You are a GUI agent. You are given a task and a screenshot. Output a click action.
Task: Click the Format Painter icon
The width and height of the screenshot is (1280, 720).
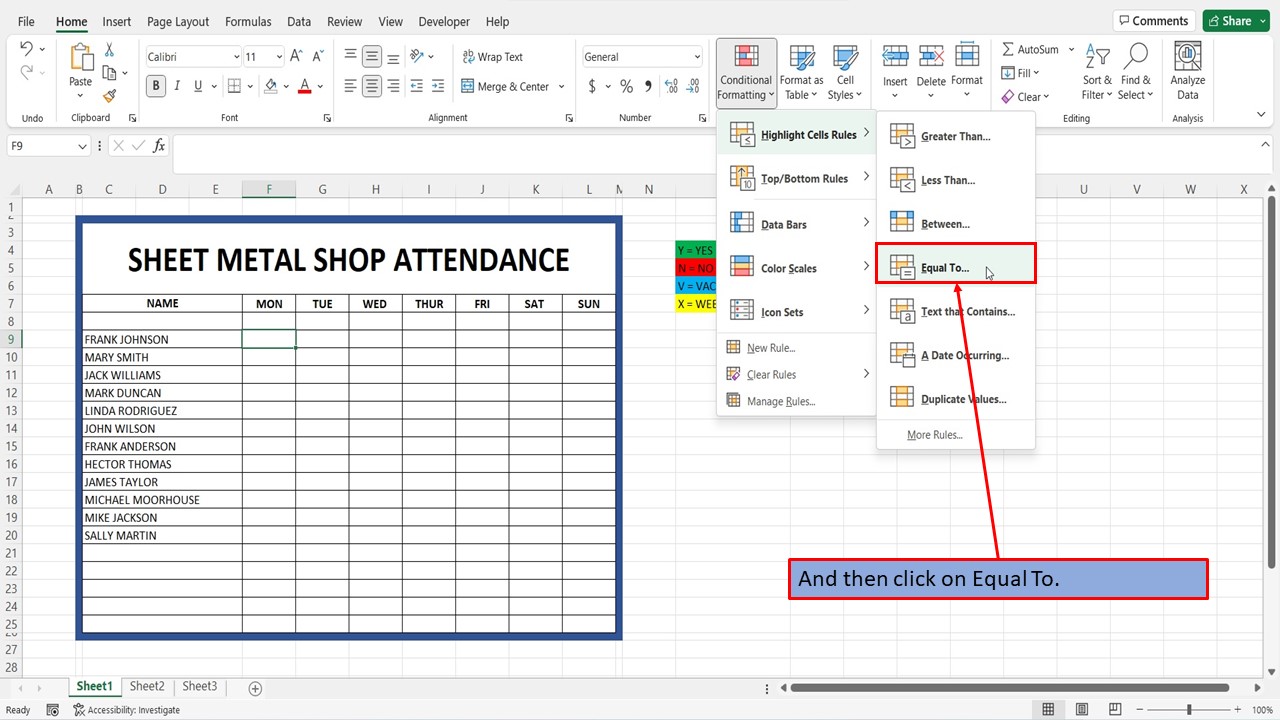point(109,96)
